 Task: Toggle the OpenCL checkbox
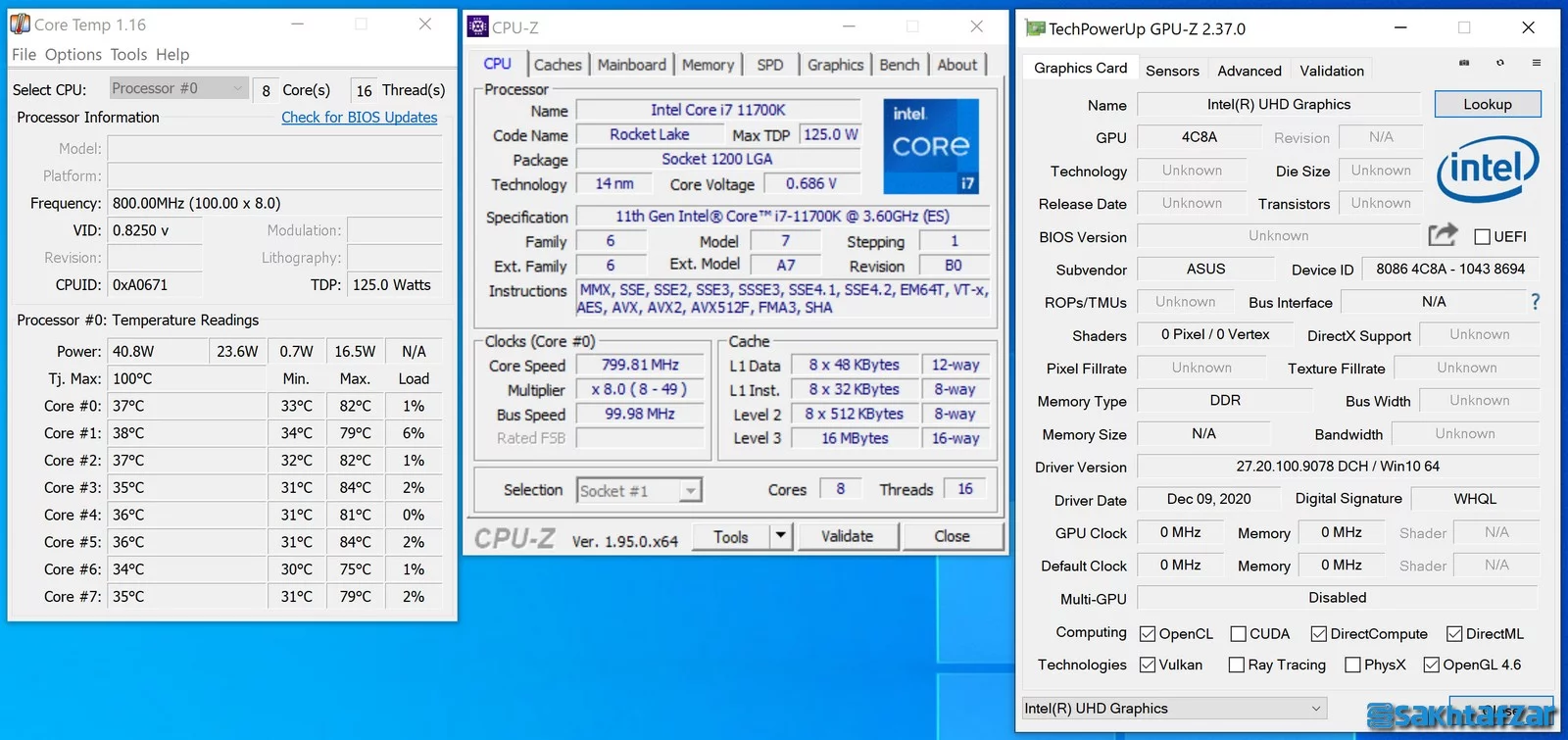(1148, 634)
